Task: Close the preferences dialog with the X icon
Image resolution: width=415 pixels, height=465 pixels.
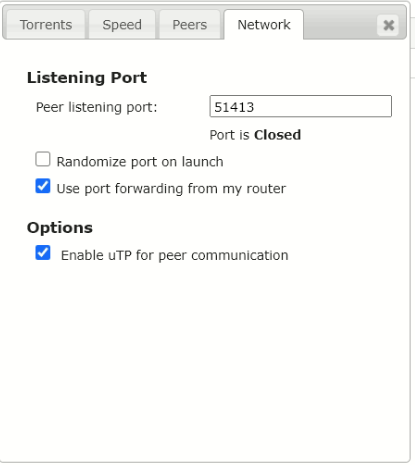Action: (388, 25)
